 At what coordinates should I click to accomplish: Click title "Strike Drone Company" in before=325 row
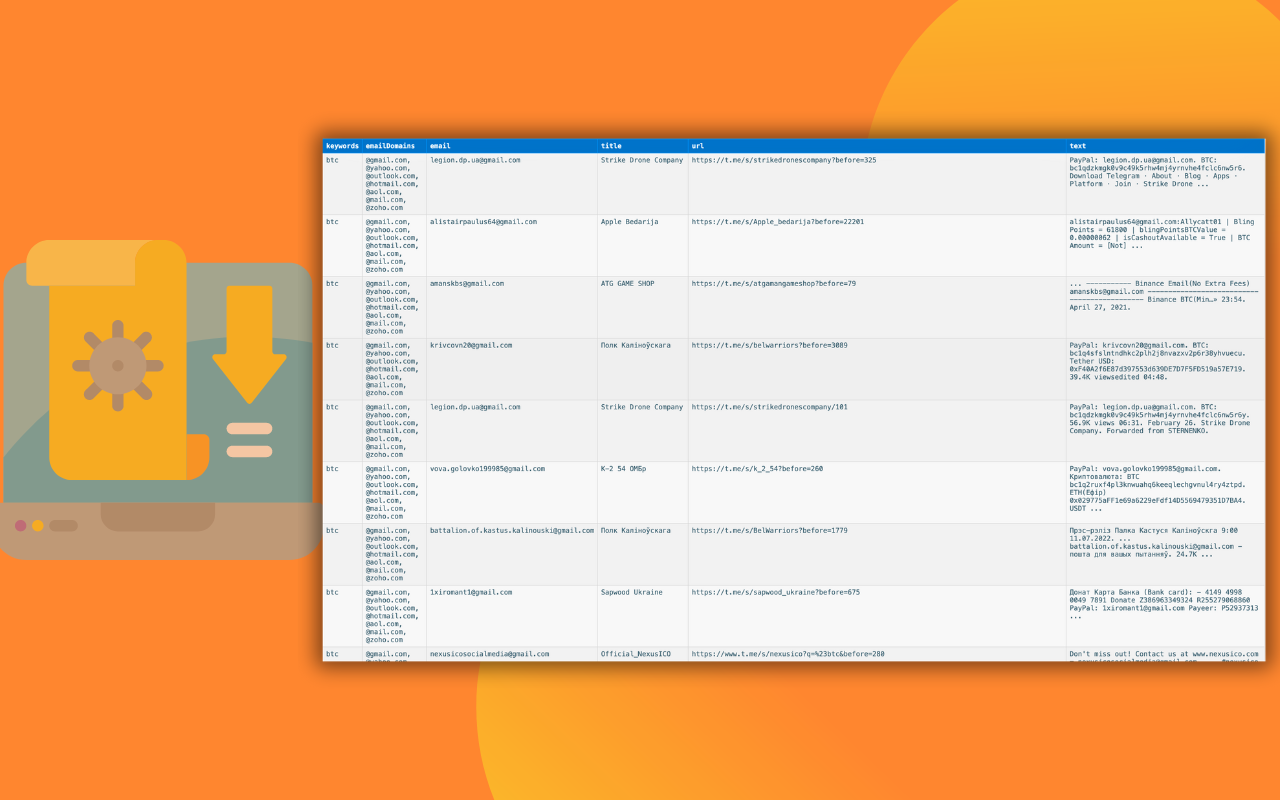tap(642, 160)
